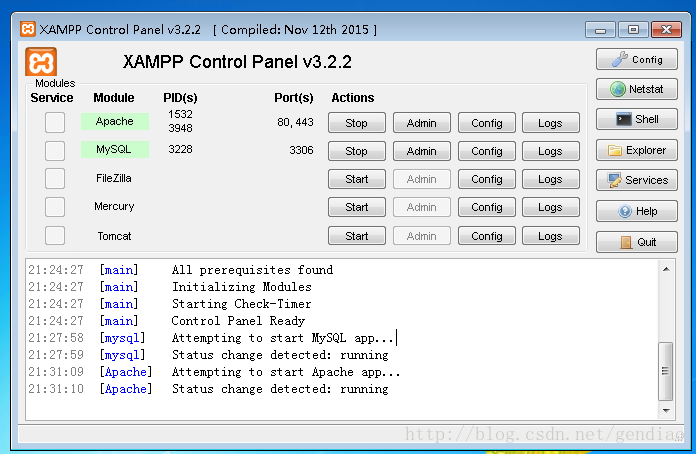Select the Apache module label
This screenshot has height=454, width=696.
coord(115,121)
